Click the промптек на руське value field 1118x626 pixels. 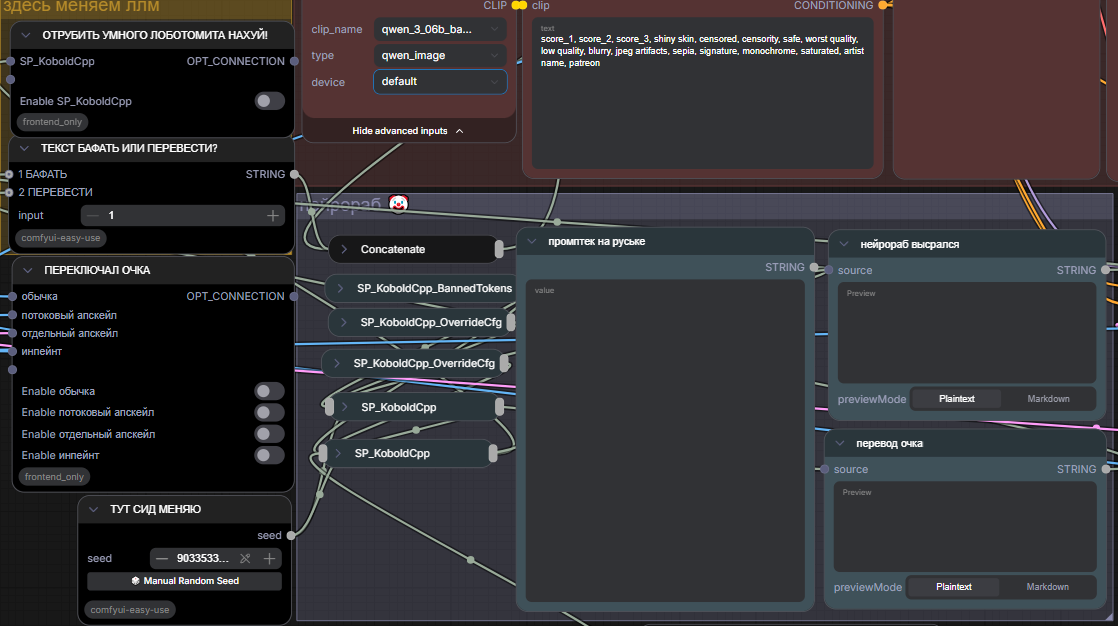tap(665, 441)
